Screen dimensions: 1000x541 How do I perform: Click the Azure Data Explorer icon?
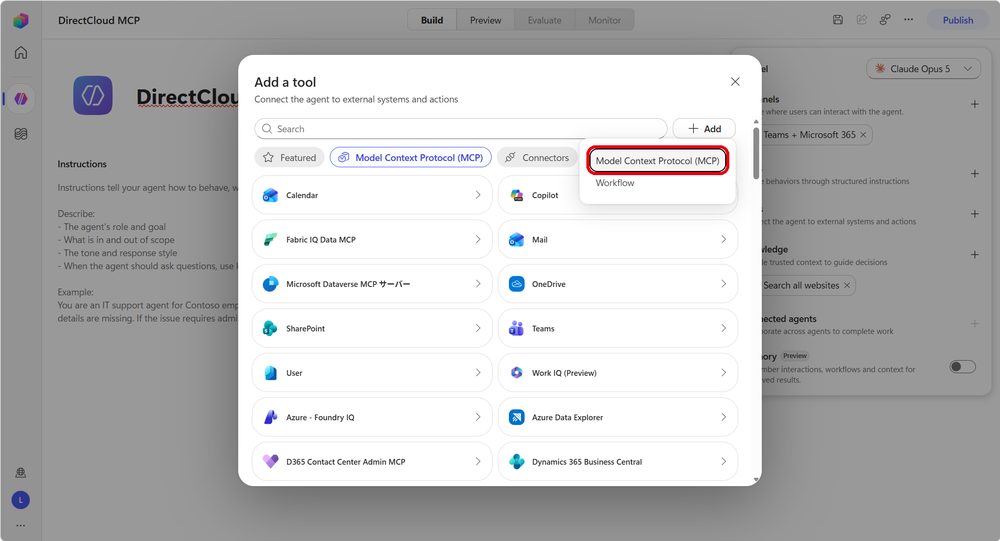[517, 417]
